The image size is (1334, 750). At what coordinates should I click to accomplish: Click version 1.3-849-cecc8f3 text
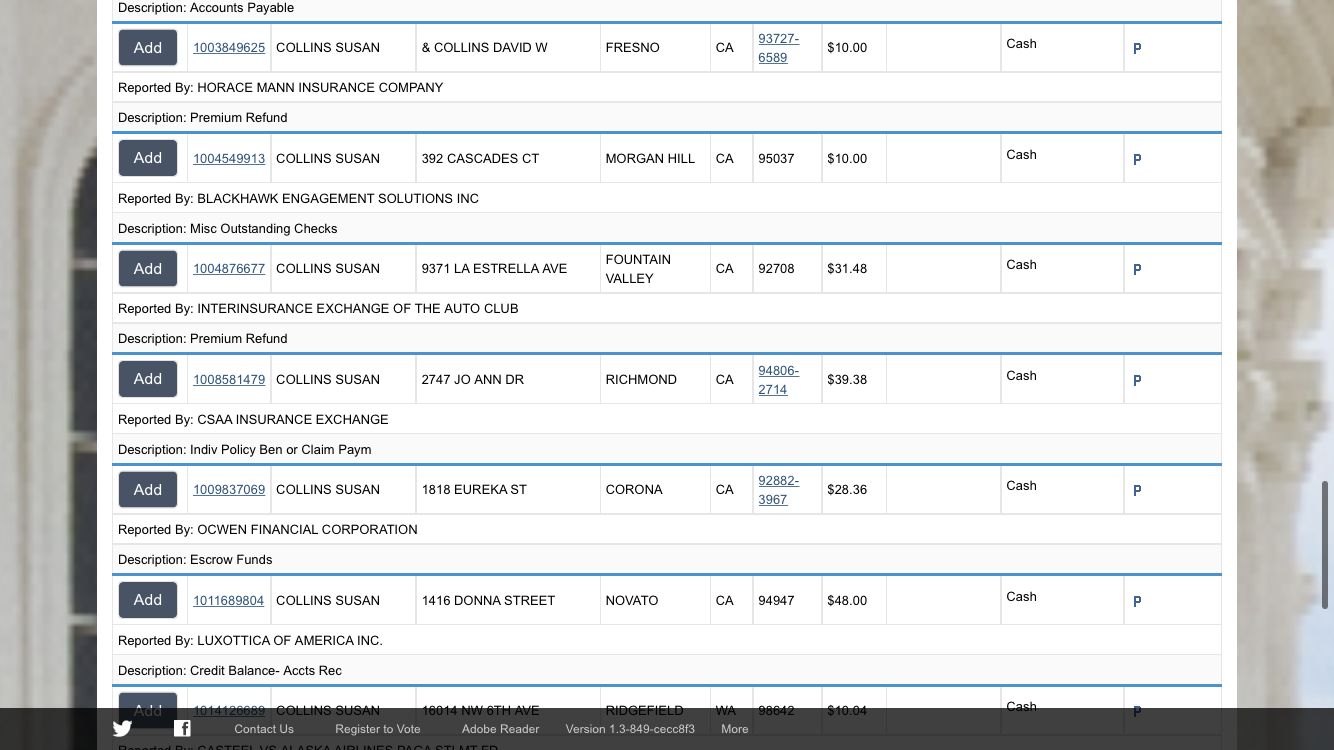point(630,729)
